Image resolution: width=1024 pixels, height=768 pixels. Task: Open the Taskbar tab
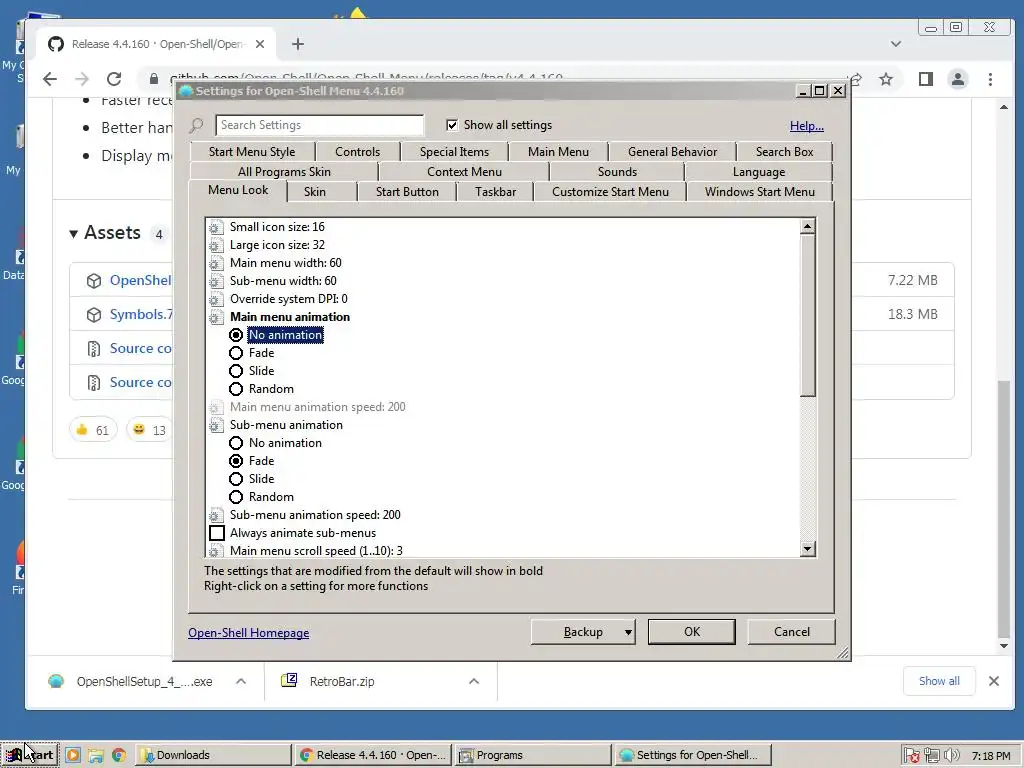496,192
